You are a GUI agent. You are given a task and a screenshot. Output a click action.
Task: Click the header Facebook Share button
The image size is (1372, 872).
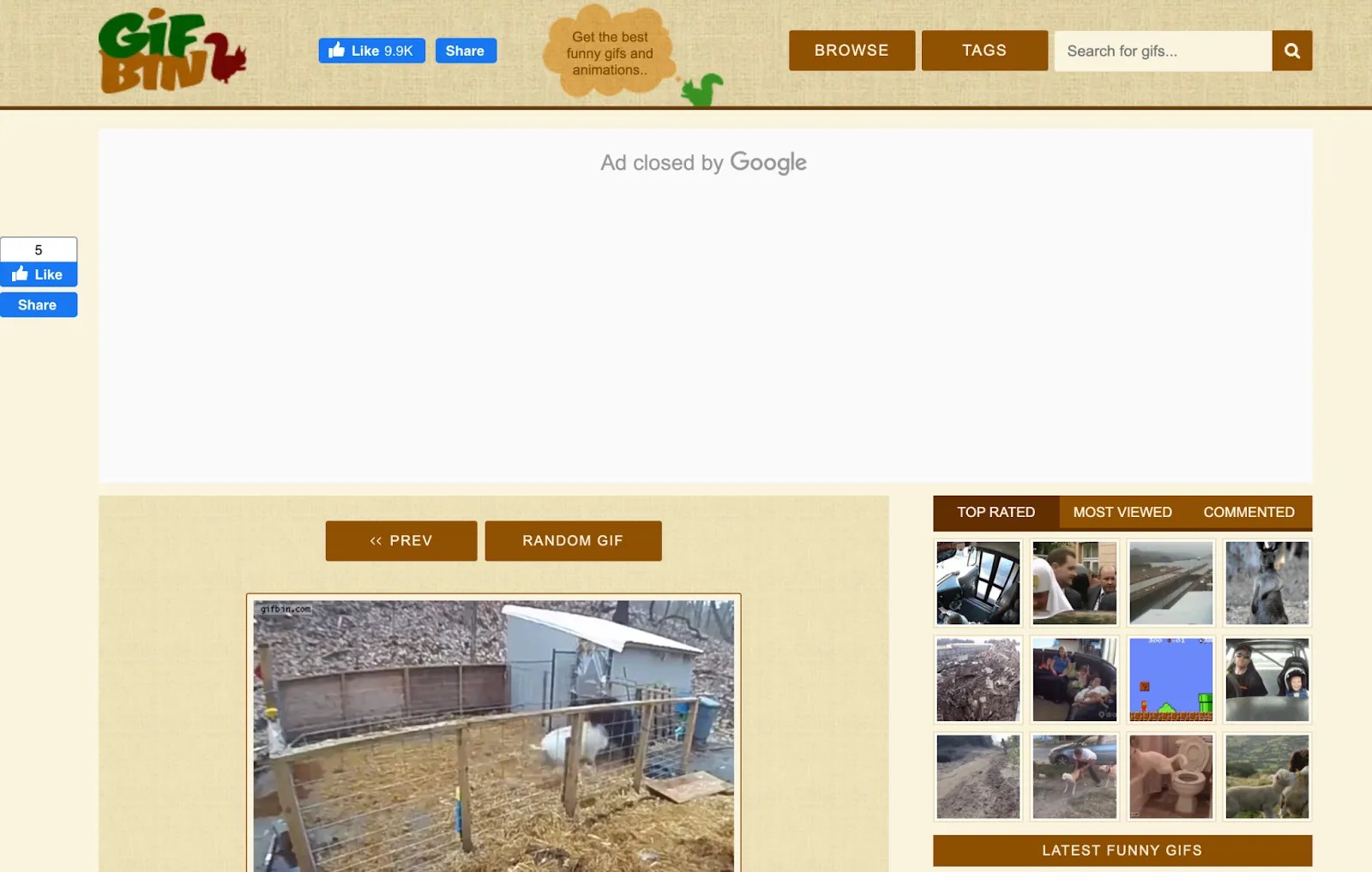(x=466, y=51)
